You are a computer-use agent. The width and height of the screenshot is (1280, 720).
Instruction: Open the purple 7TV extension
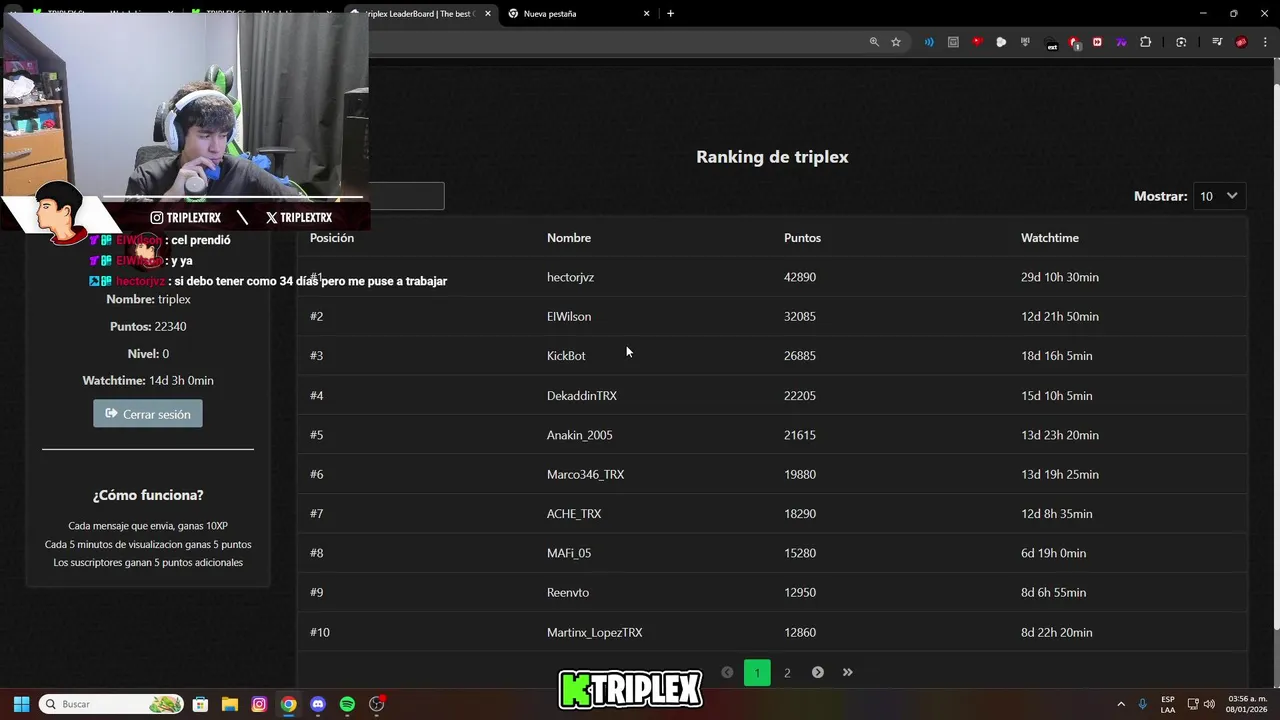tap(1121, 42)
